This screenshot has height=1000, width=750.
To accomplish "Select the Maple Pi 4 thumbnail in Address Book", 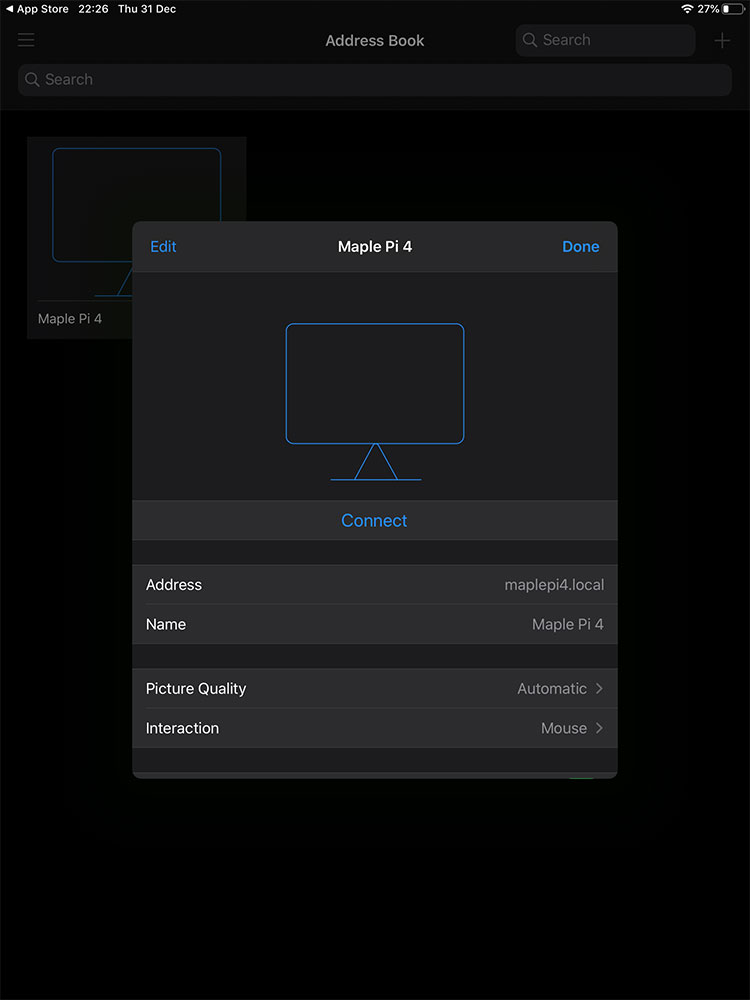I will [x=80, y=230].
